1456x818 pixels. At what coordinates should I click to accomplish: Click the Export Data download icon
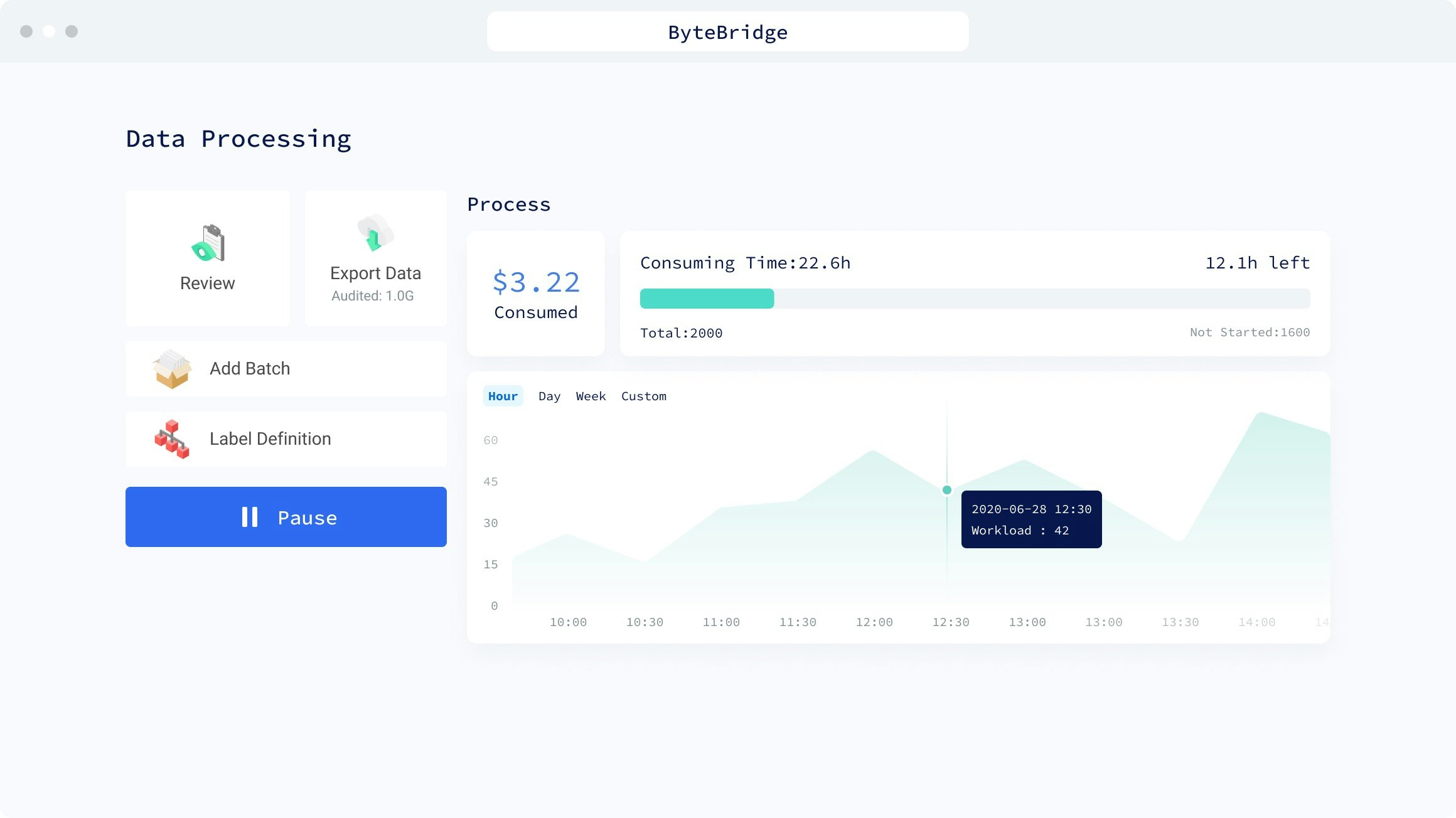(x=375, y=233)
